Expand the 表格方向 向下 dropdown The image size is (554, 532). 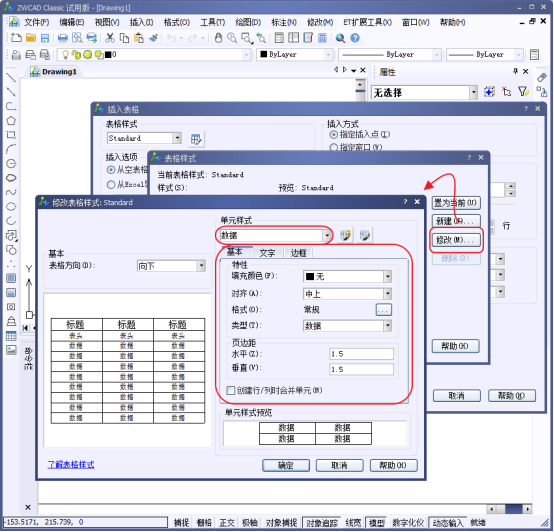pyautogui.click(x=201, y=266)
